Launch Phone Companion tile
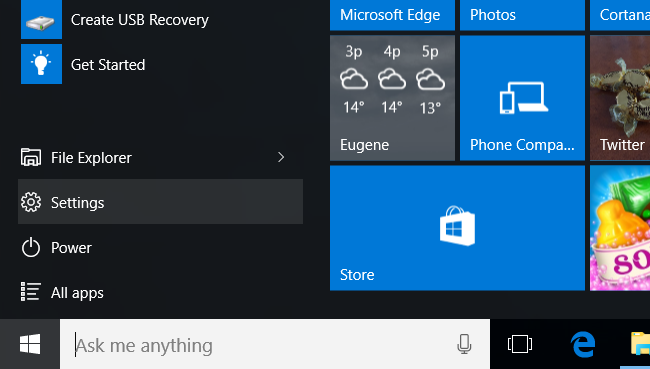 [x=522, y=98]
